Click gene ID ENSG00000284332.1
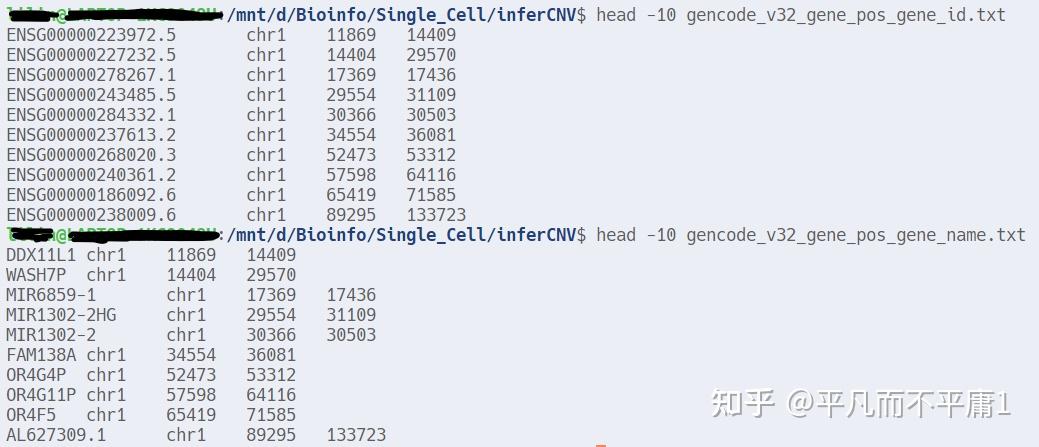1039x447 pixels. (91, 115)
